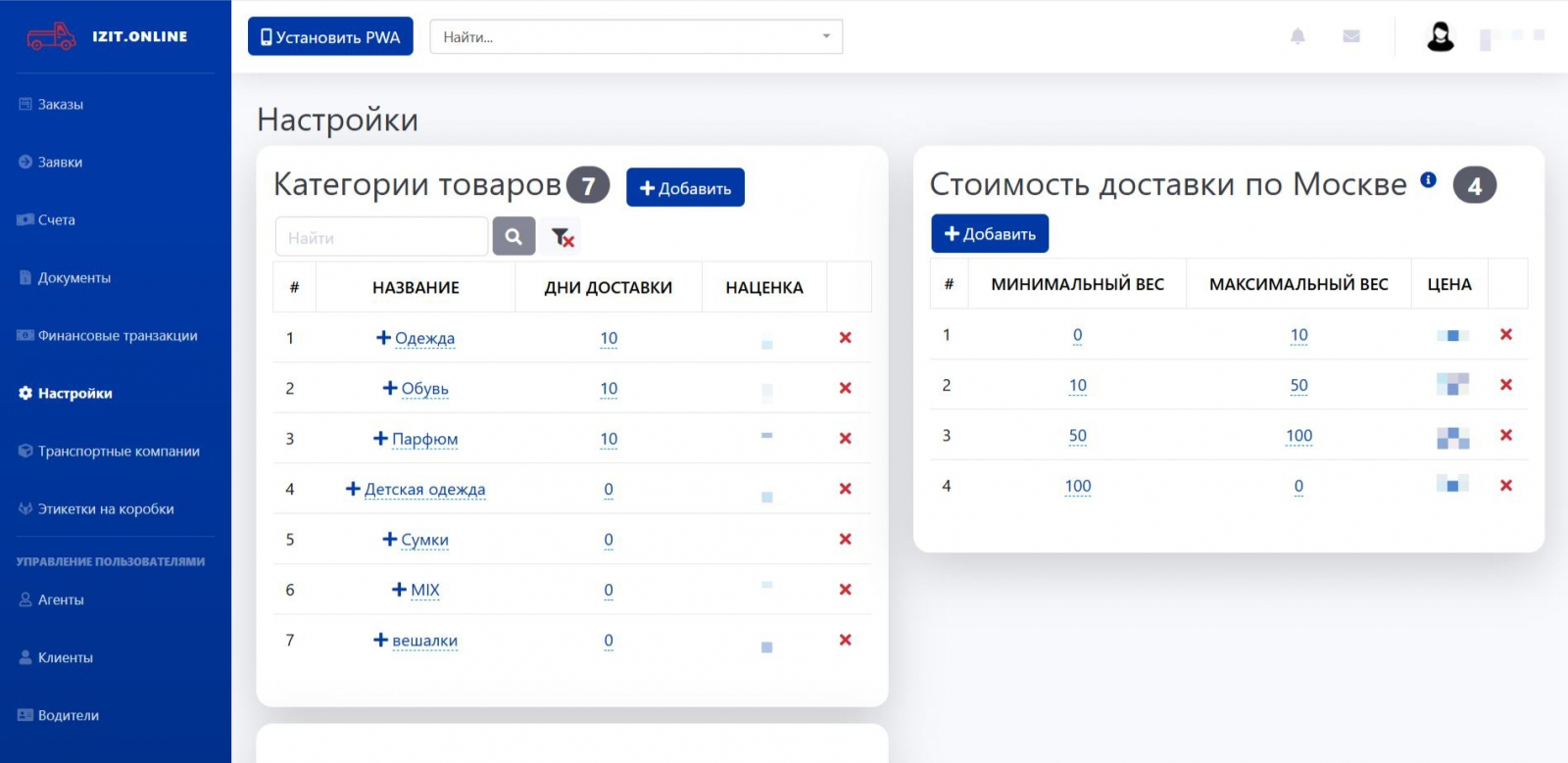Expand the Сумки category with plus icon
The width and height of the screenshot is (1568, 763).
(x=390, y=539)
